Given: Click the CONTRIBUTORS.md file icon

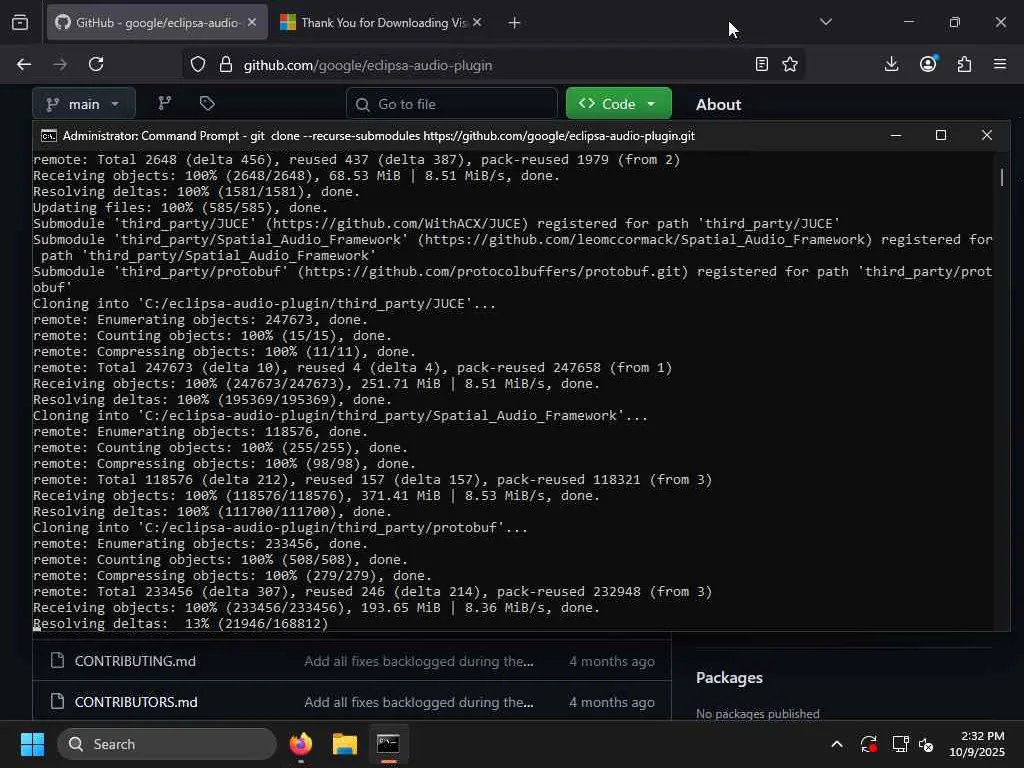Looking at the screenshot, I should (x=57, y=701).
